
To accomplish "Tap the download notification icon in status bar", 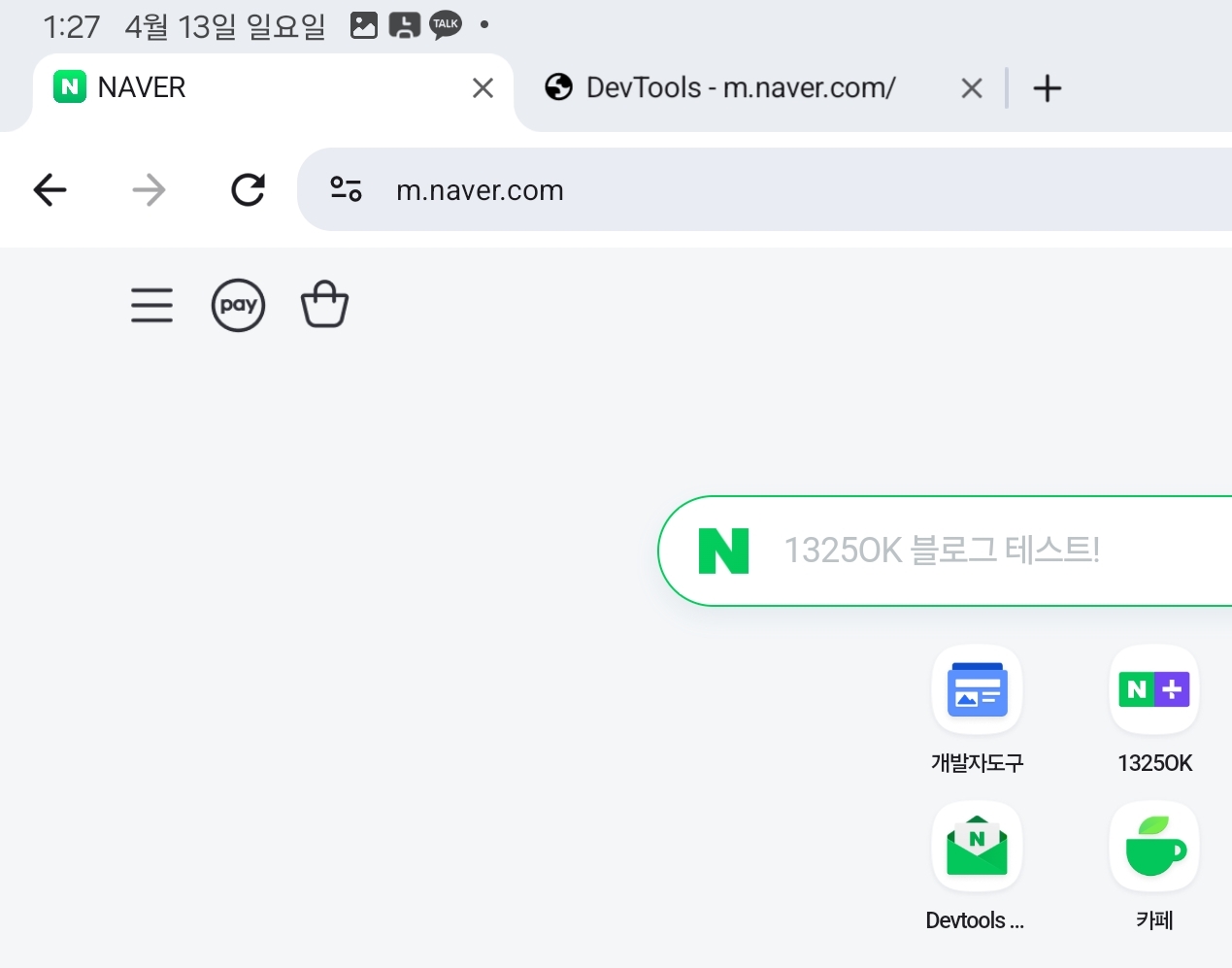I will pyautogui.click(x=404, y=25).
